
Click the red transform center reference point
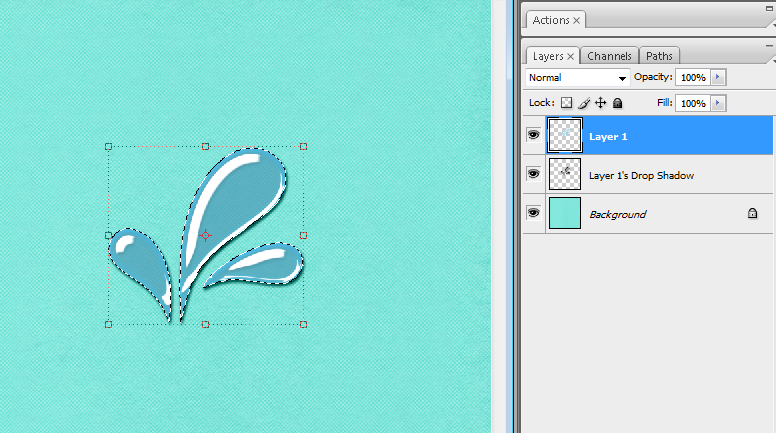(205, 236)
